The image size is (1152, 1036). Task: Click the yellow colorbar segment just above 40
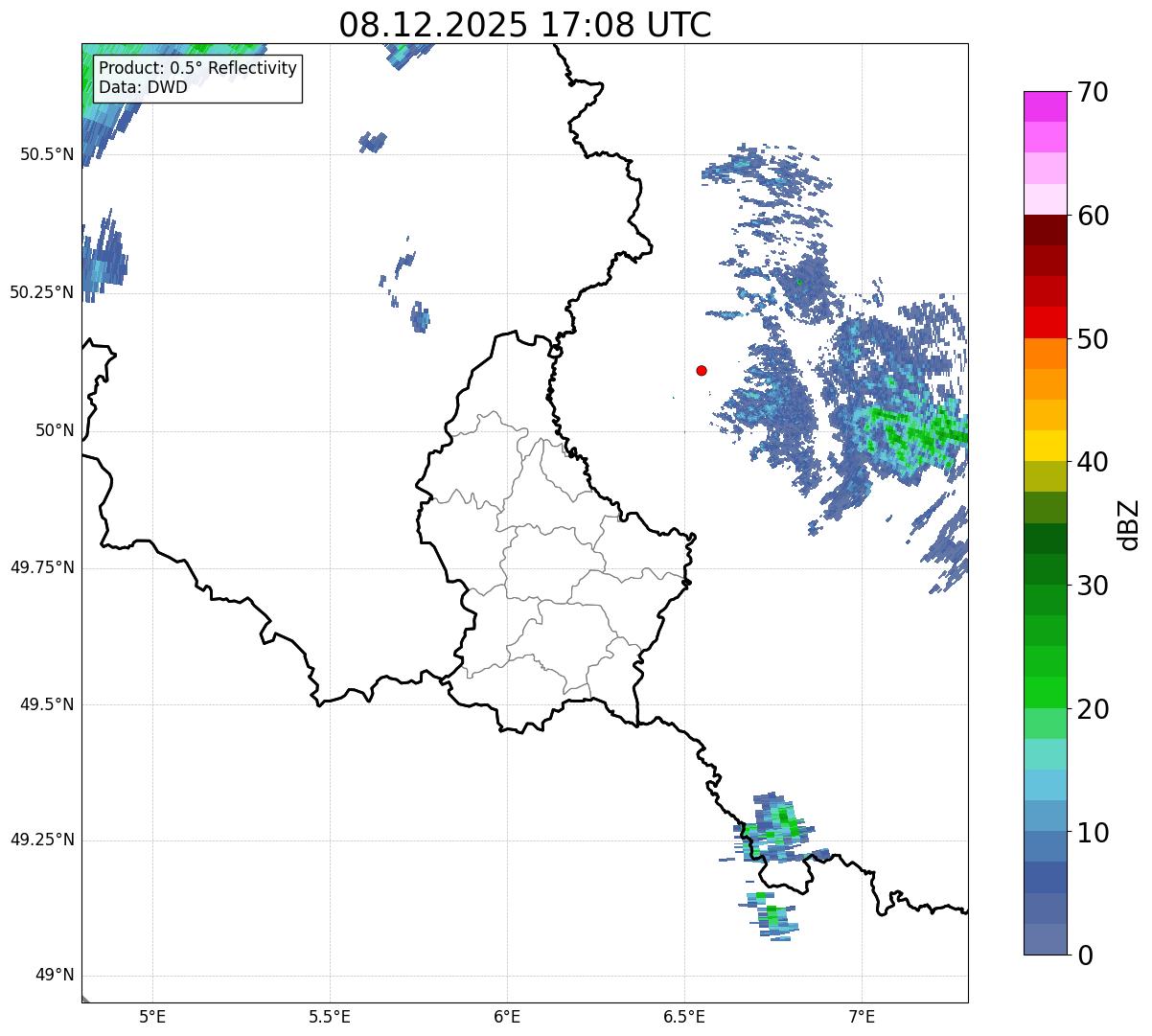pyautogui.click(x=1046, y=447)
